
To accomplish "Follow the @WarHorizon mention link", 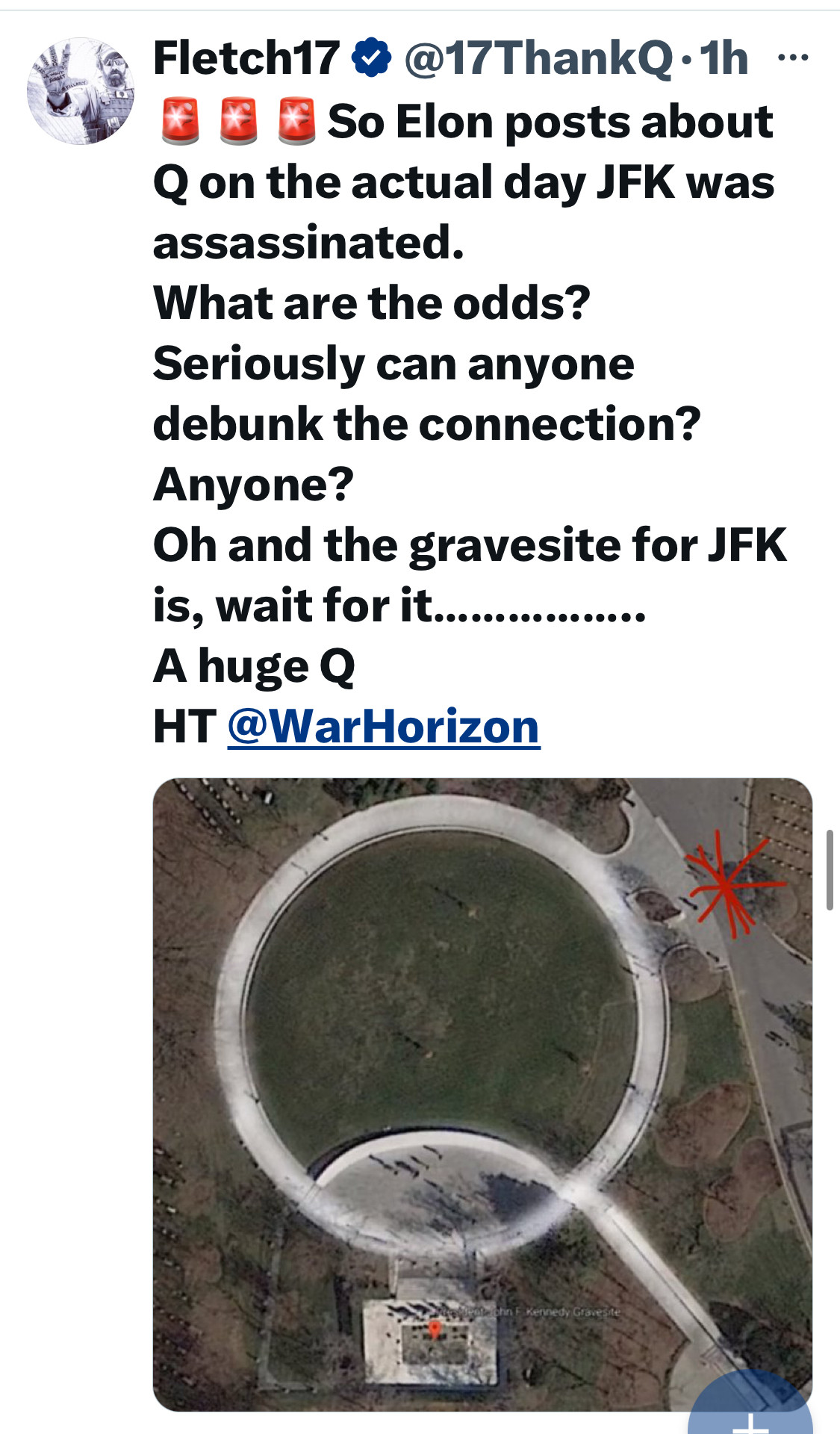I will [x=384, y=726].
